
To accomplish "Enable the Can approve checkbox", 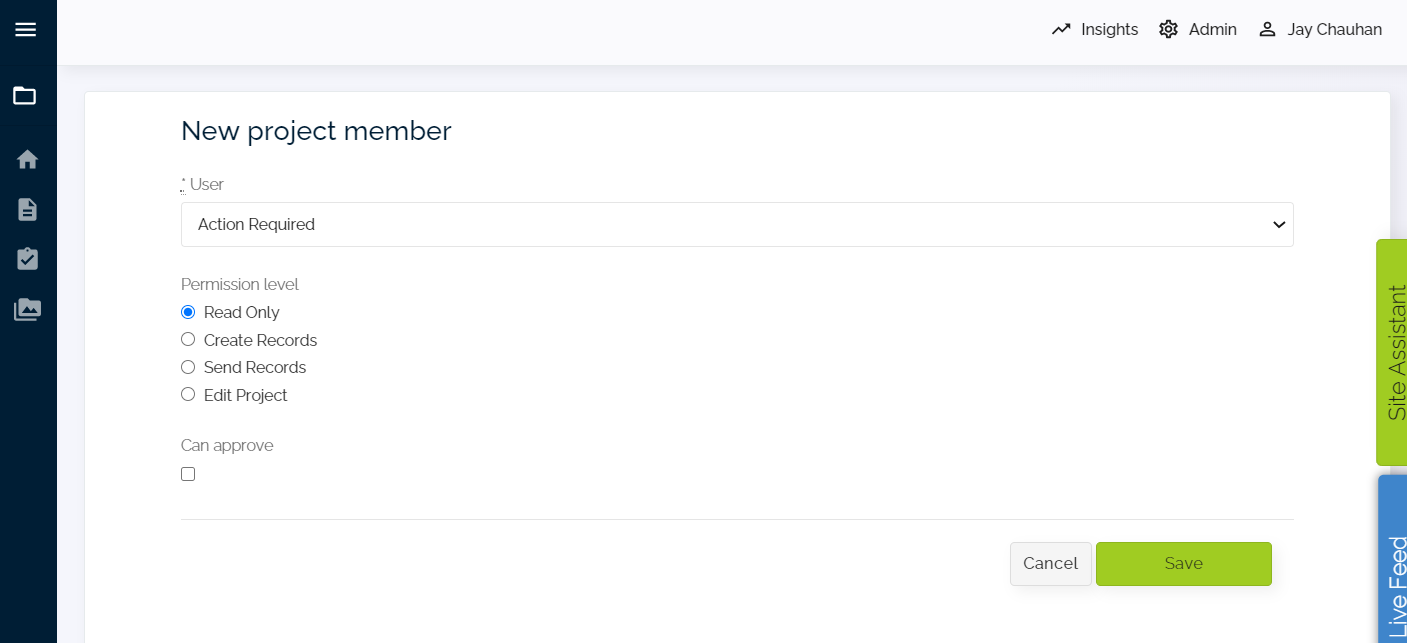I will click(x=188, y=474).
